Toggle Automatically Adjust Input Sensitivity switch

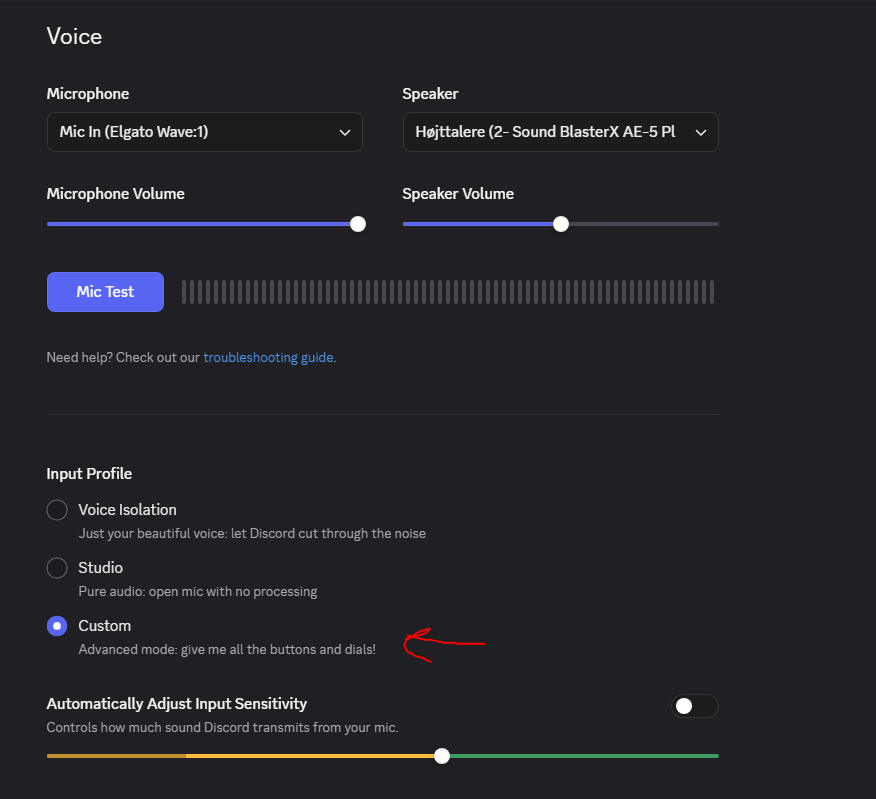click(694, 706)
